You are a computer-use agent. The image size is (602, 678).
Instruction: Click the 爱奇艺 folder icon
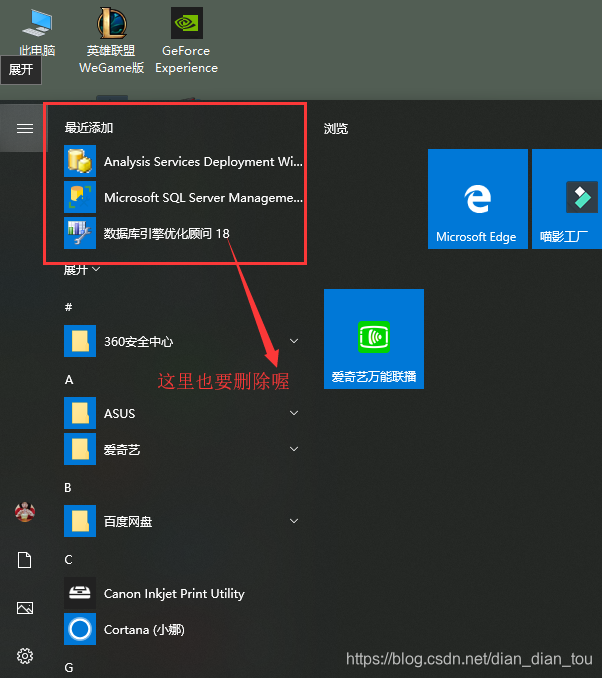80,449
